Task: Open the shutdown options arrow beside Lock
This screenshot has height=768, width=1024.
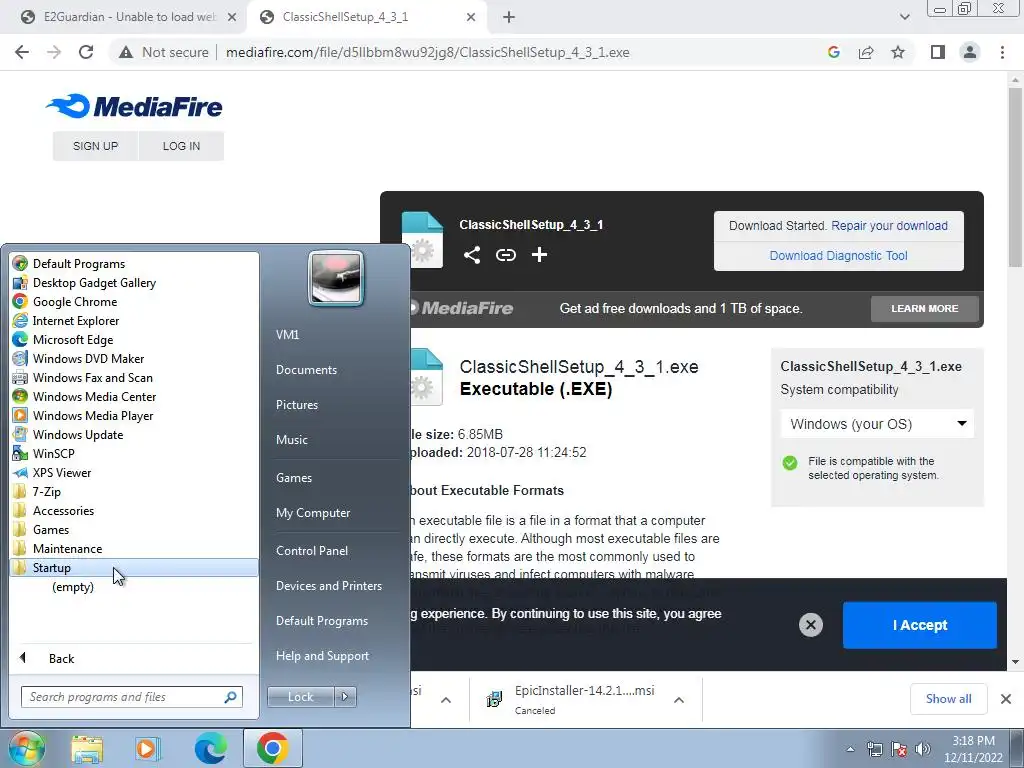Action: pos(345,697)
